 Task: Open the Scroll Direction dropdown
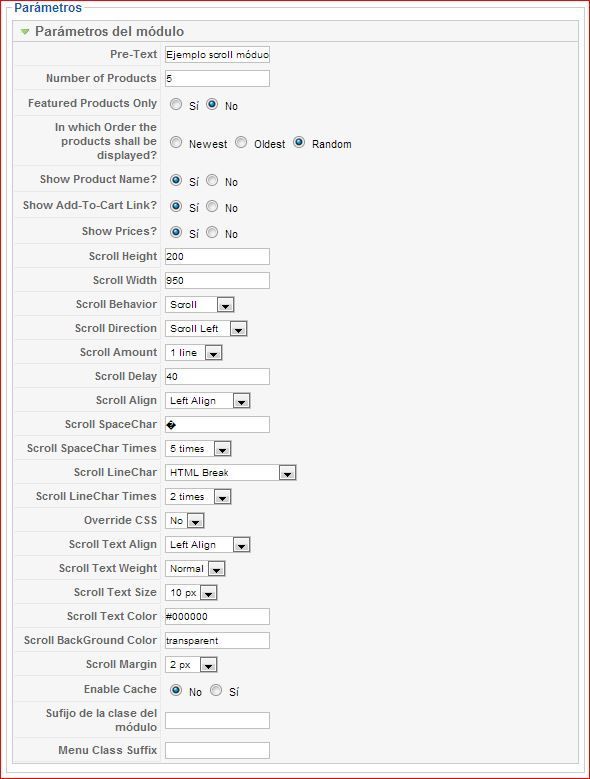pos(206,328)
